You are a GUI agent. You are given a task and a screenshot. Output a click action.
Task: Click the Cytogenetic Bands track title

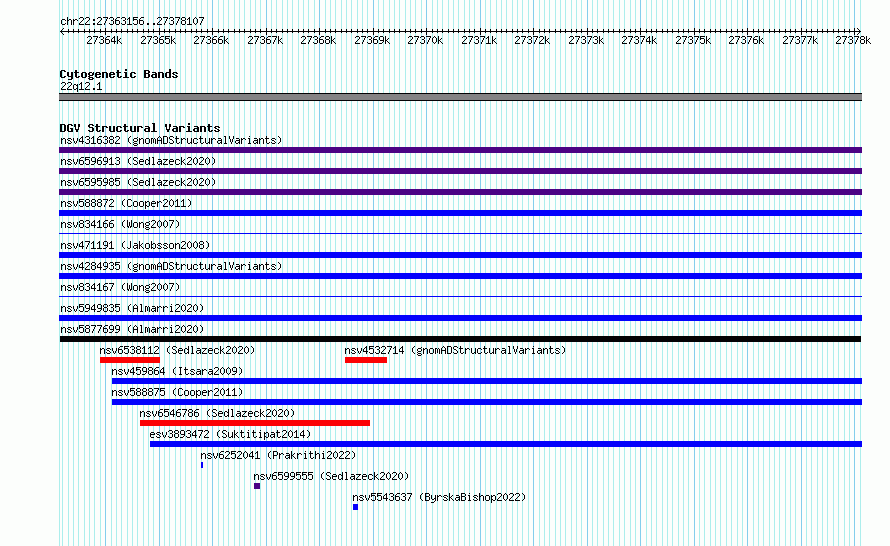click(119, 74)
